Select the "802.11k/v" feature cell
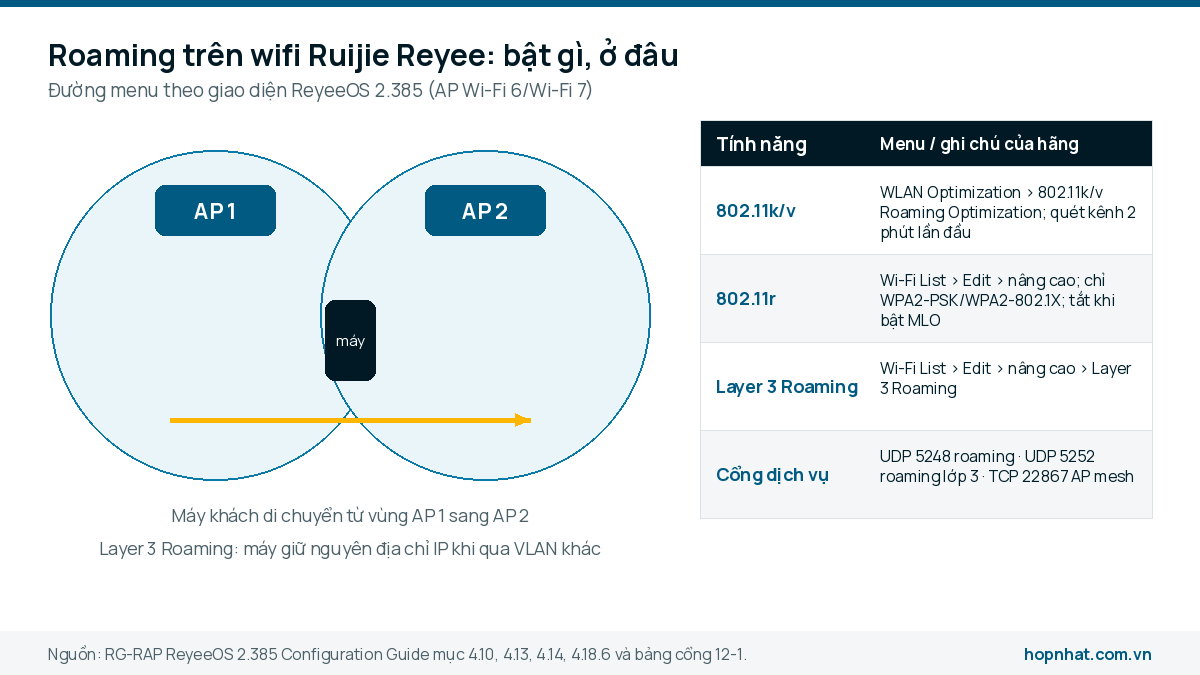Screen dimensions: 1200x675 tap(756, 211)
